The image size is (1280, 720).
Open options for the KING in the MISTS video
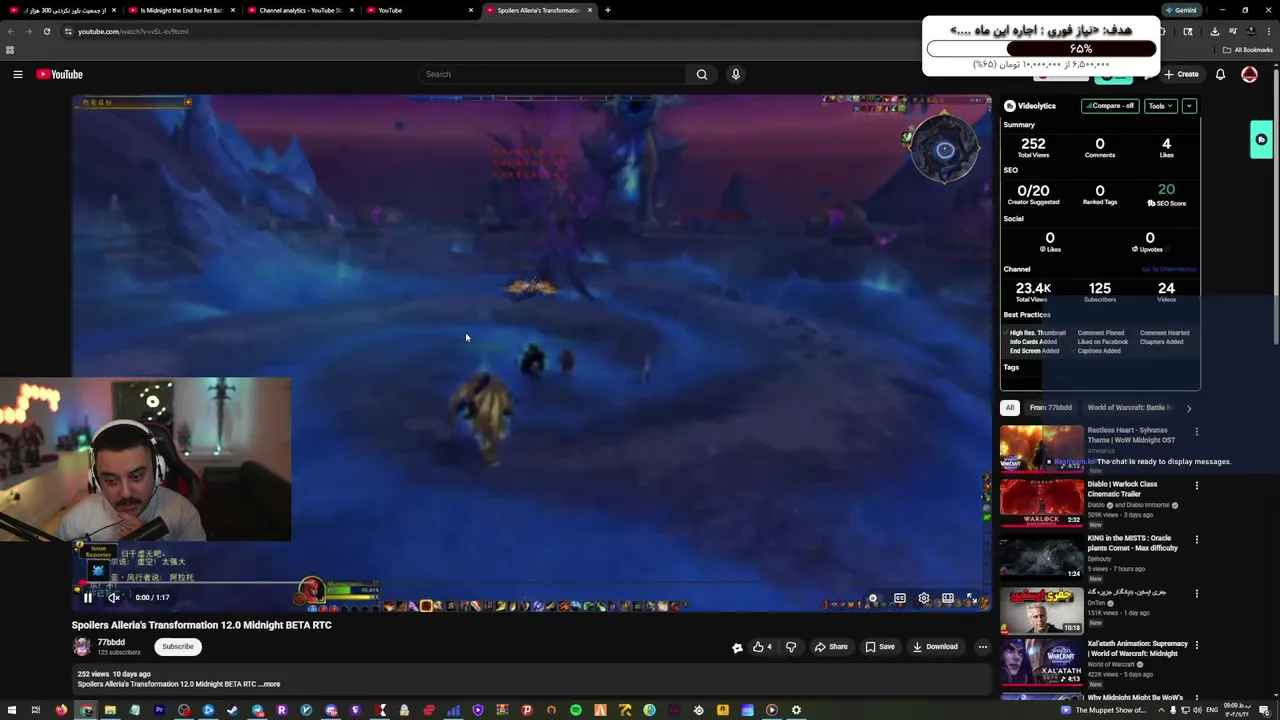(x=1196, y=540)
